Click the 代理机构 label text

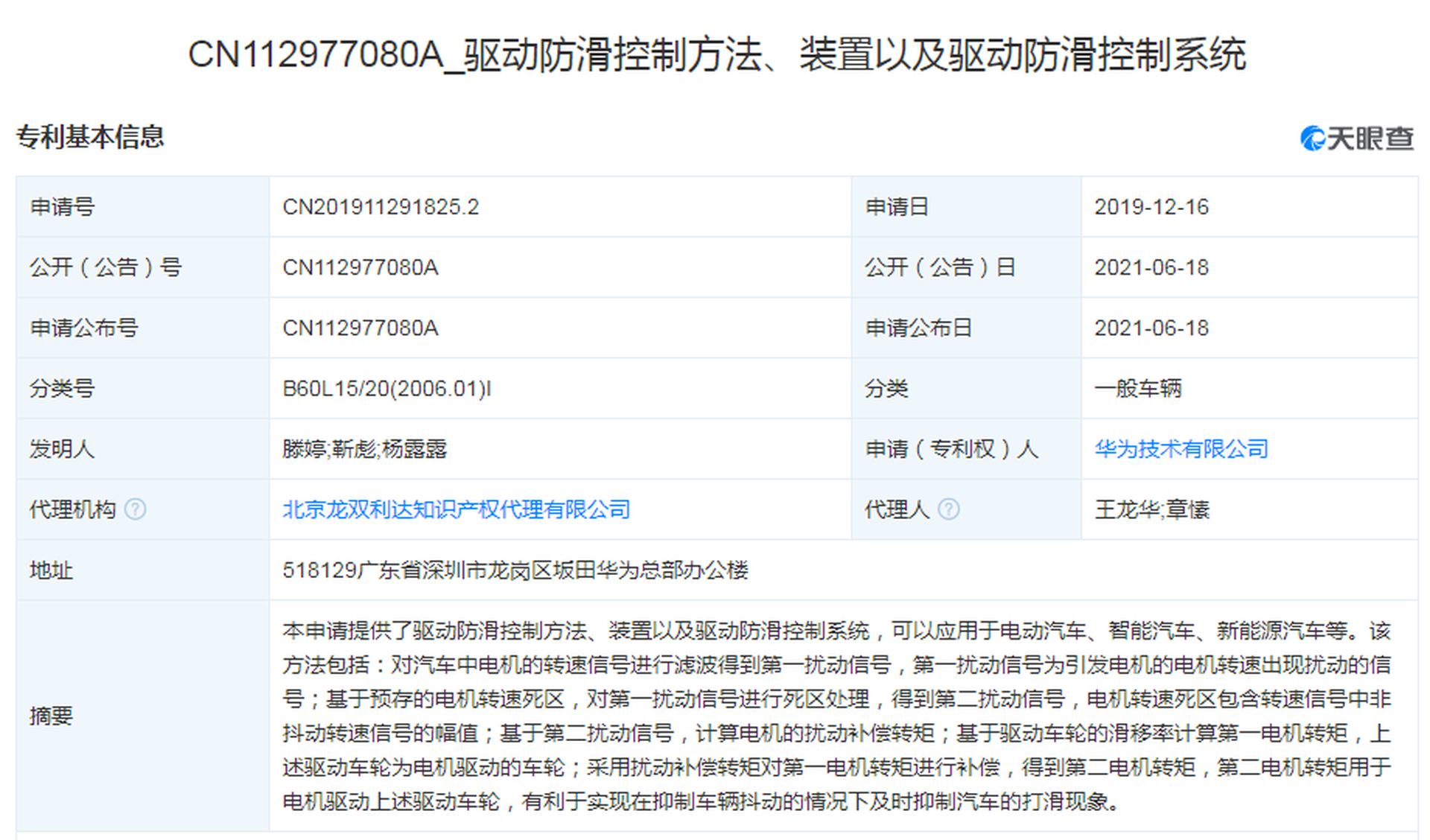tap(72, 509)
